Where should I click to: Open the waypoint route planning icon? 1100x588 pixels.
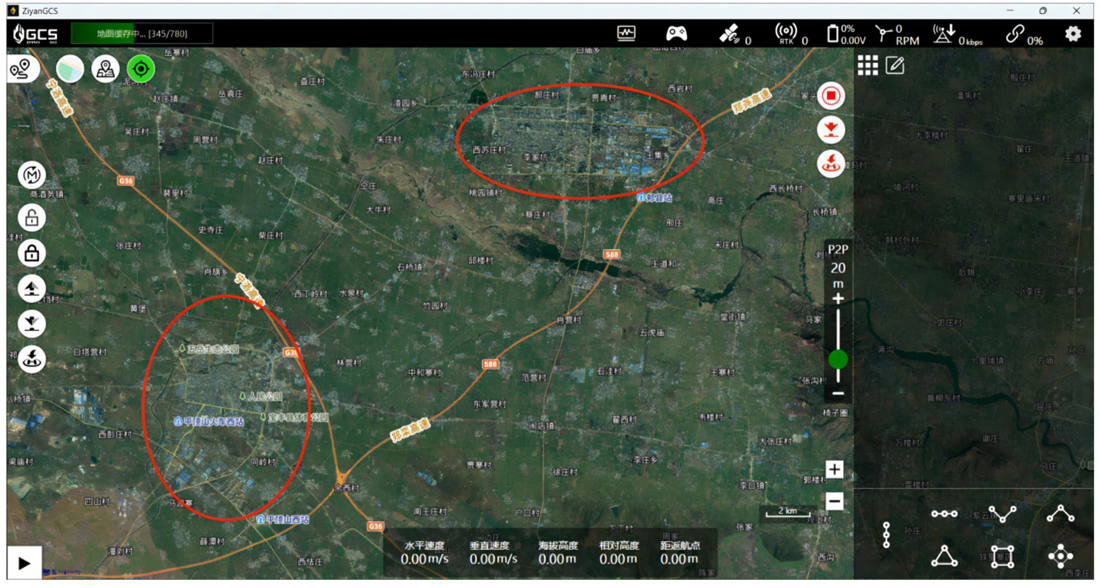pyautogui.click(x=22, y=69)
